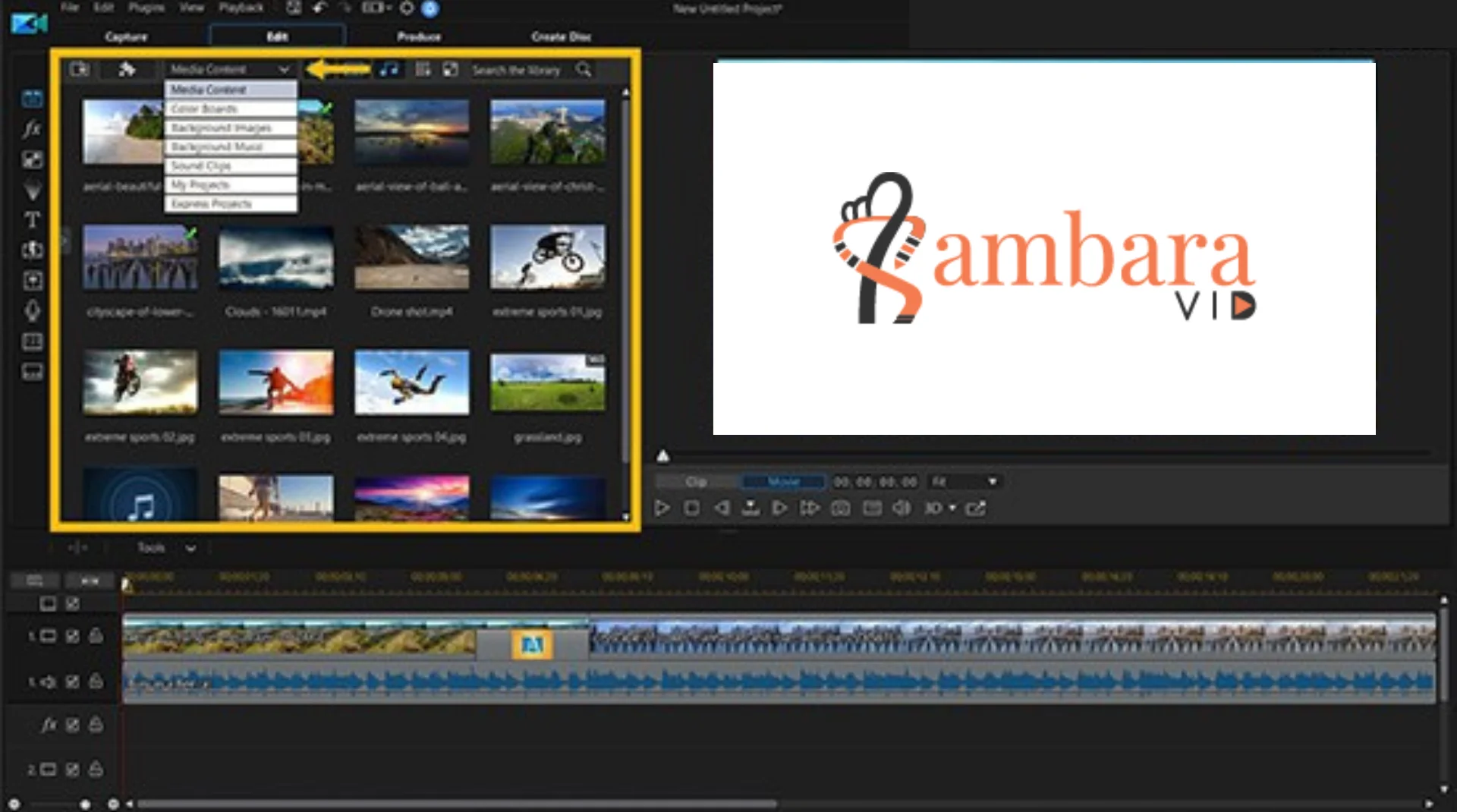Select Background Images from dropdown list
Screen dimensions: 1457x812
[x=231, y=127]
